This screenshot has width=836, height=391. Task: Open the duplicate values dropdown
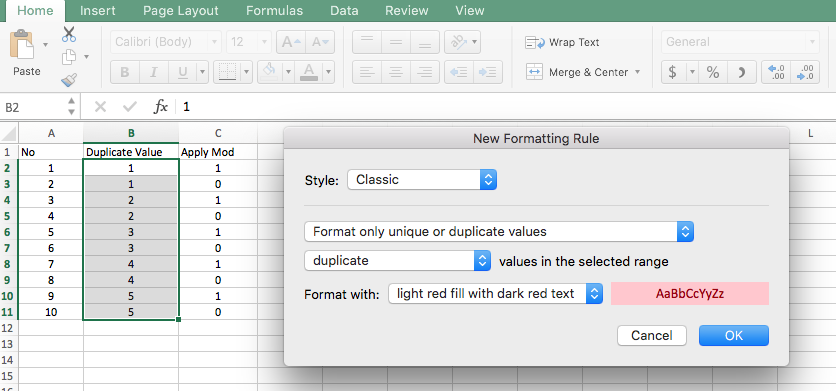[397, 261]
